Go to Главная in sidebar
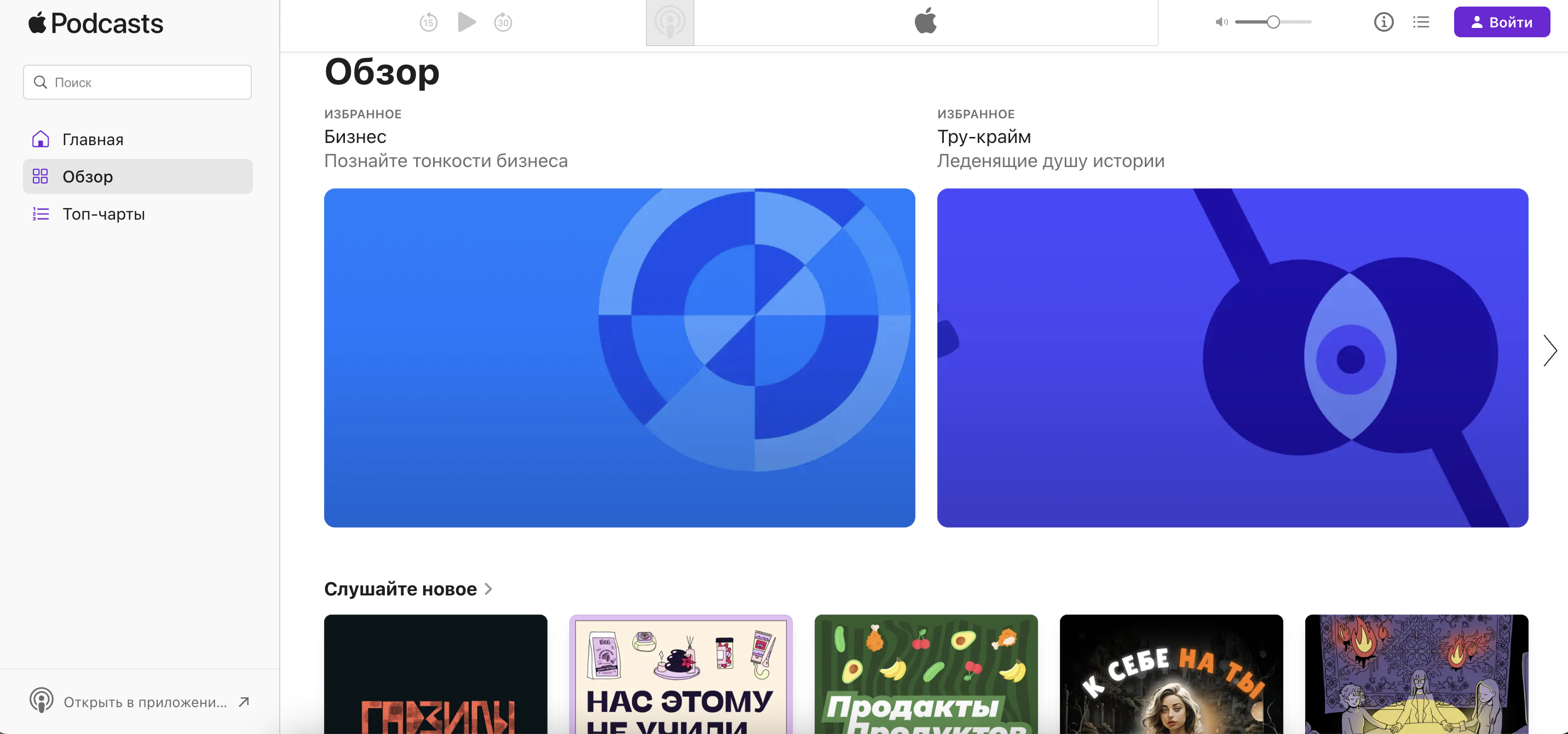 93,140
